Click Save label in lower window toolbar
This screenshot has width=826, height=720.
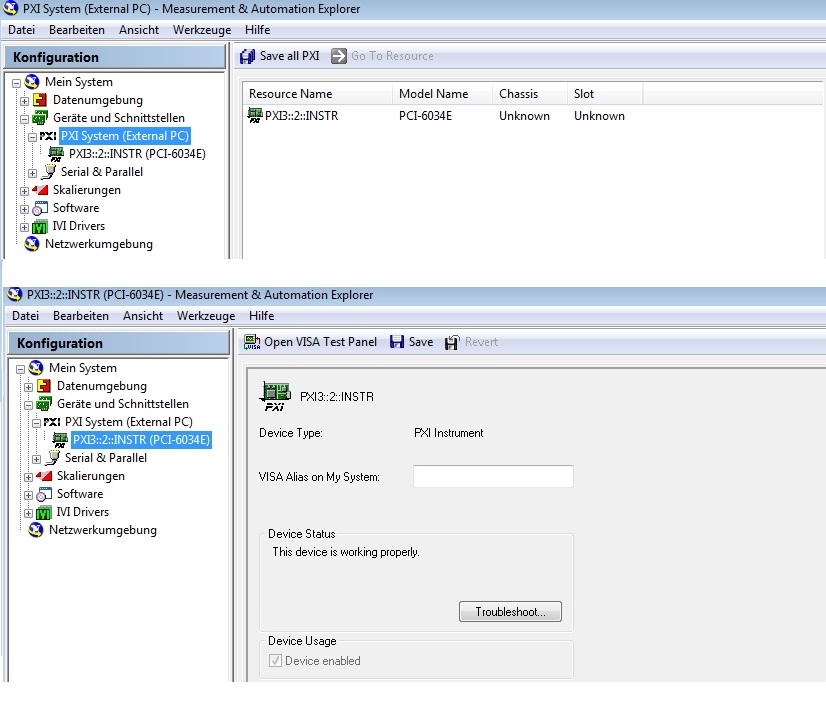421,342
